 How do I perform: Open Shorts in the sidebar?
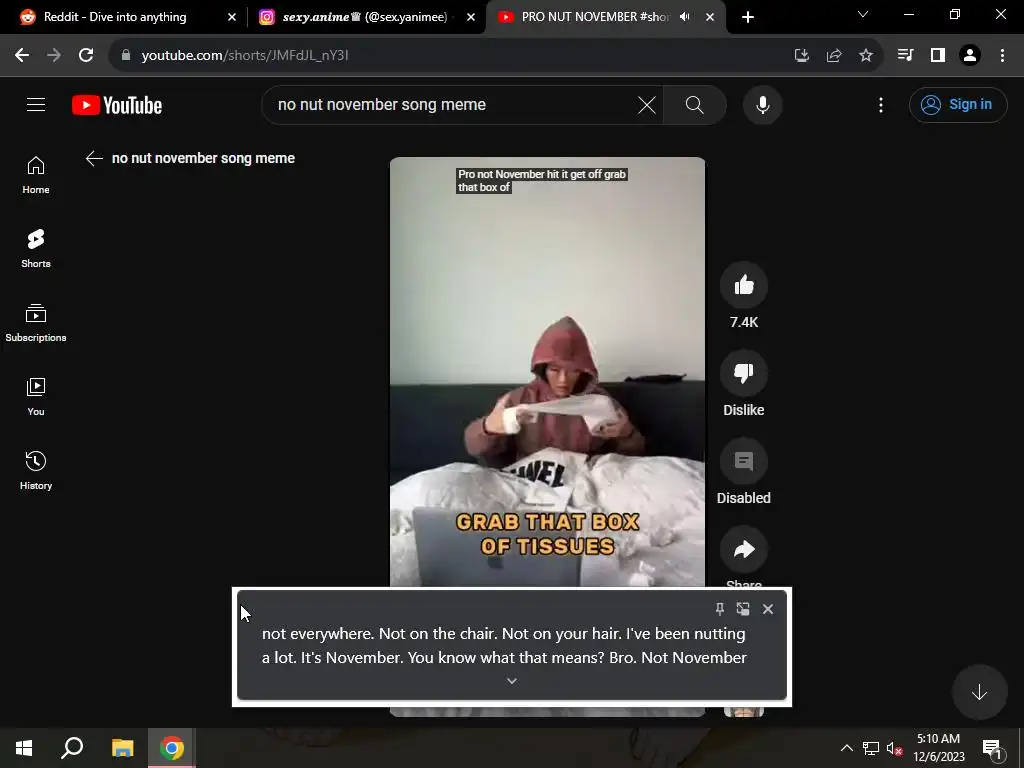point(36,249)
